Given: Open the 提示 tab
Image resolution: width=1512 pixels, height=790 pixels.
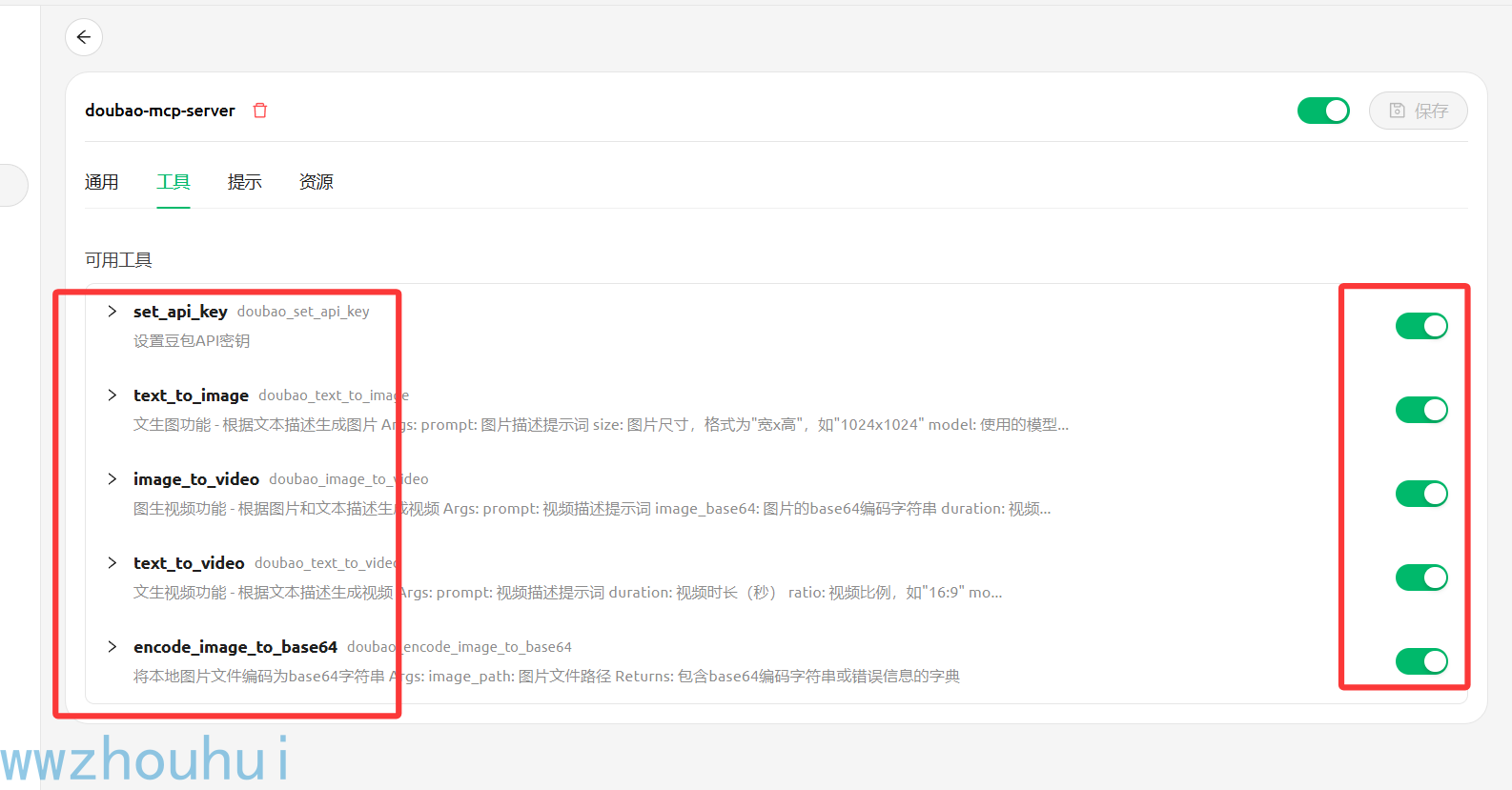Looking at the screenshot, I should click(x=245, y=182).
